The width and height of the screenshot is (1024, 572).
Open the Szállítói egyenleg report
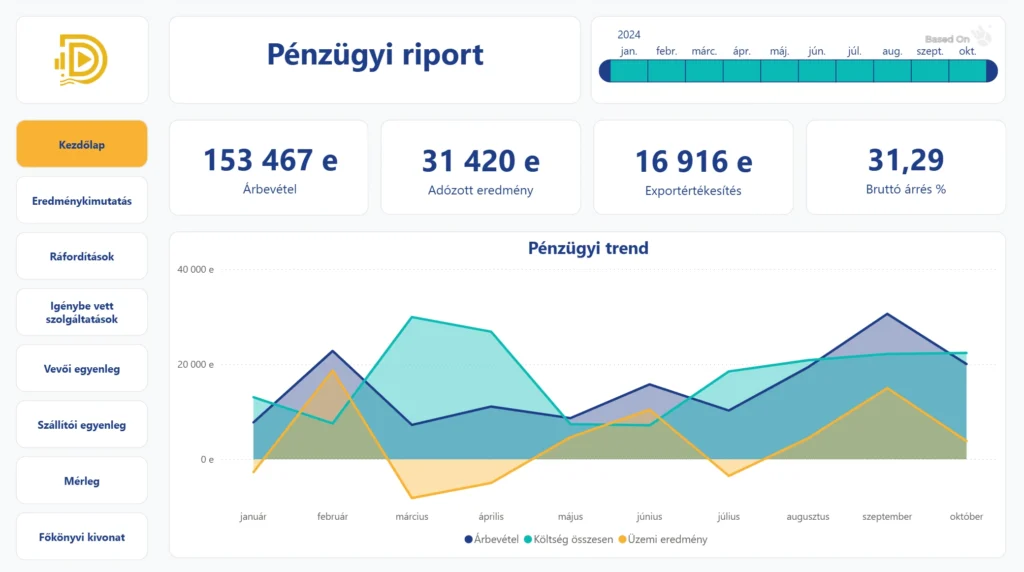coord(82,425)
